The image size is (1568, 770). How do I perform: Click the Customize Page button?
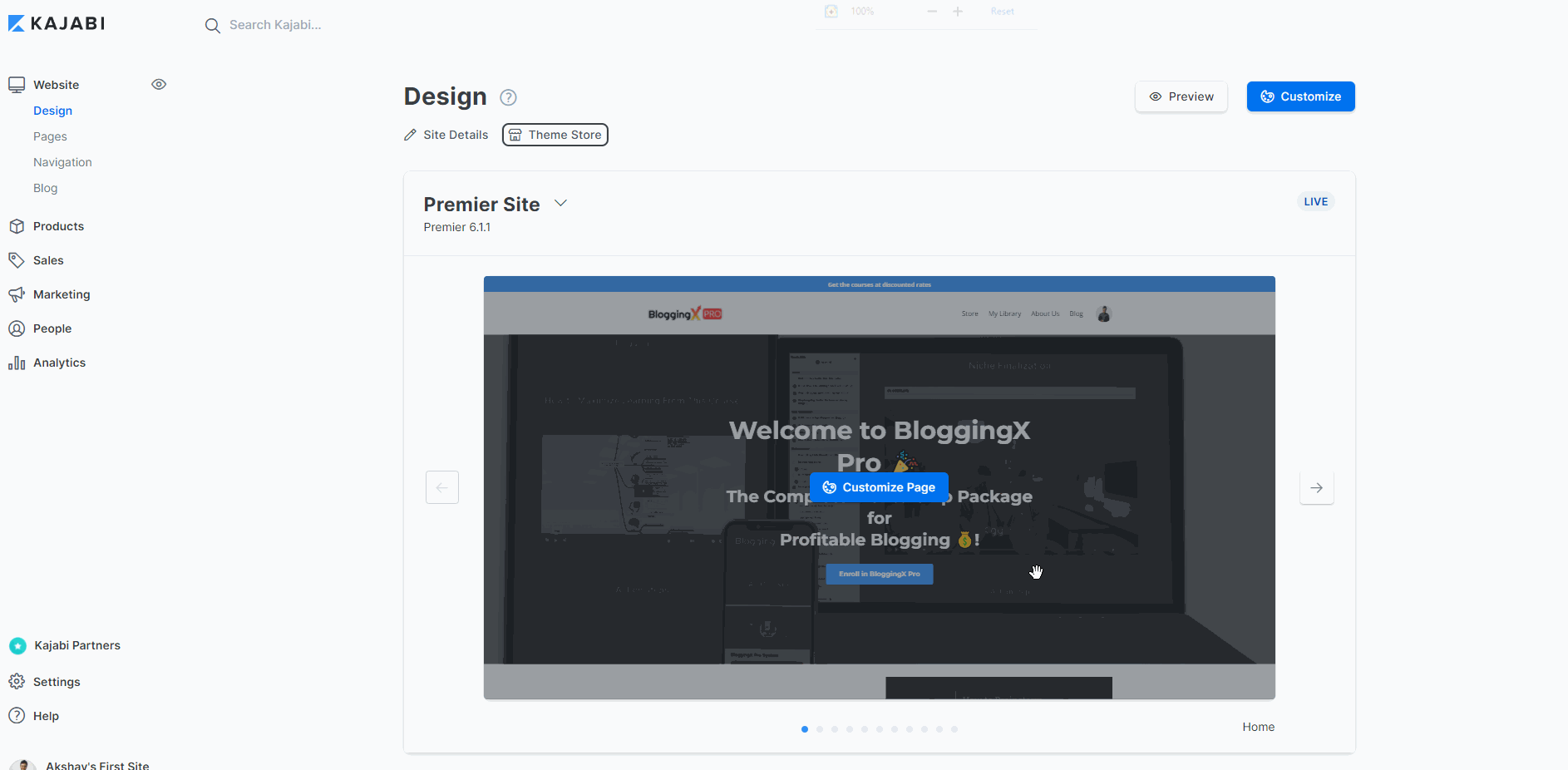(x=879, y=487)
